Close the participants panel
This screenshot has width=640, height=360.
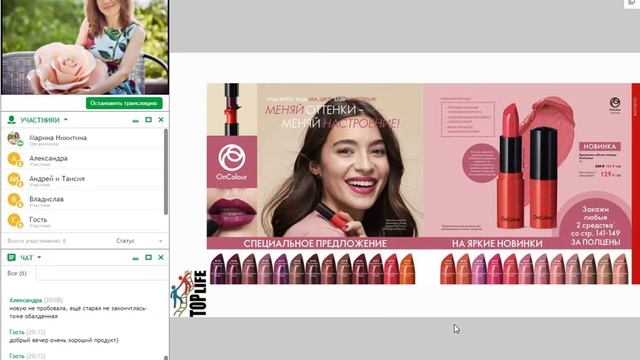click(x=161, y=120)
